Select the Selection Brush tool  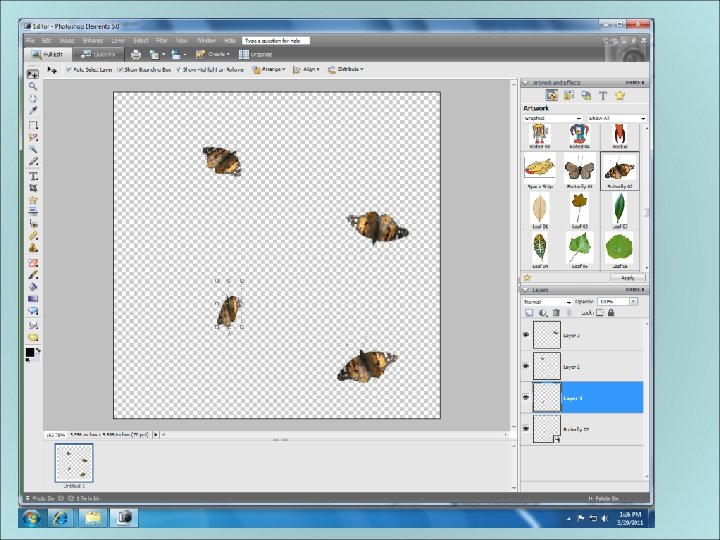(x=33, y=161)
